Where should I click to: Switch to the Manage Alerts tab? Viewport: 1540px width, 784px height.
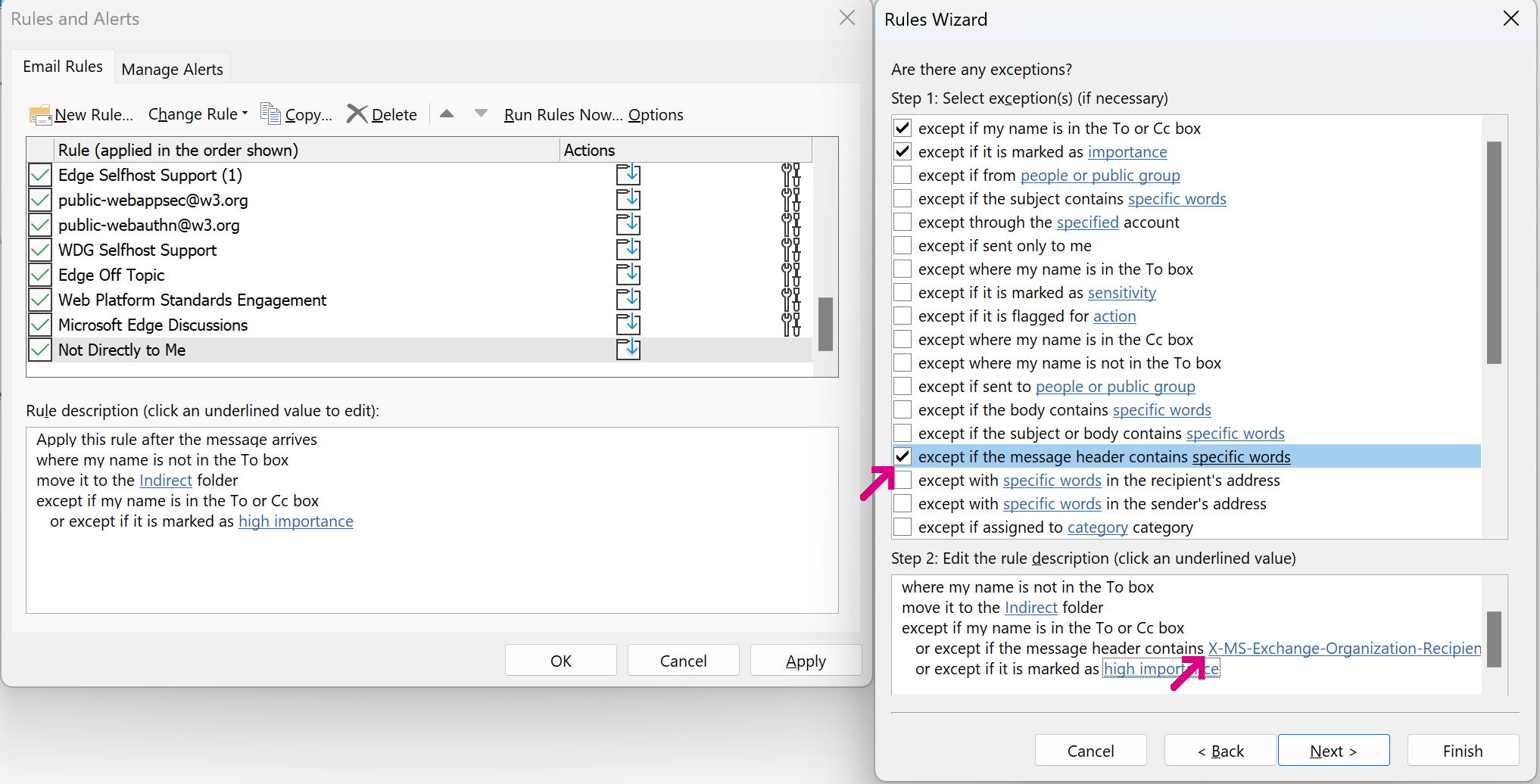[x=172, y=70]
